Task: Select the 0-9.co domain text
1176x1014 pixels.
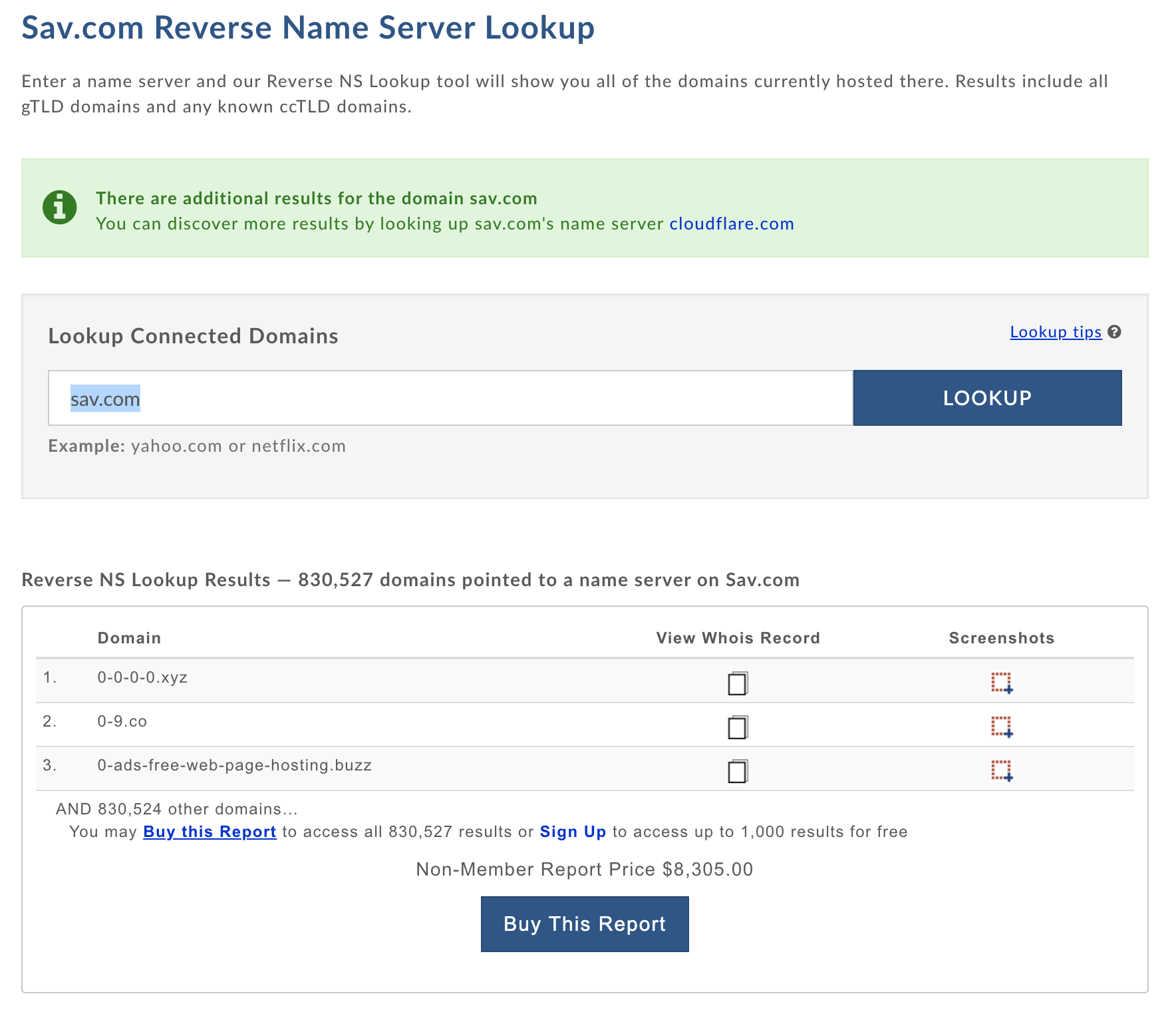Action: click(x=122, y=721)
